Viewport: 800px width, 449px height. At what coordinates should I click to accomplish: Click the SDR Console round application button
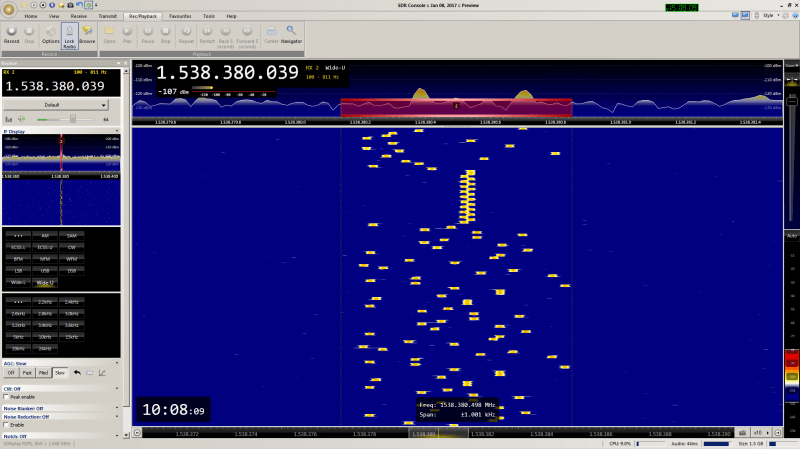pyautogui.click(x=9, y=9)
